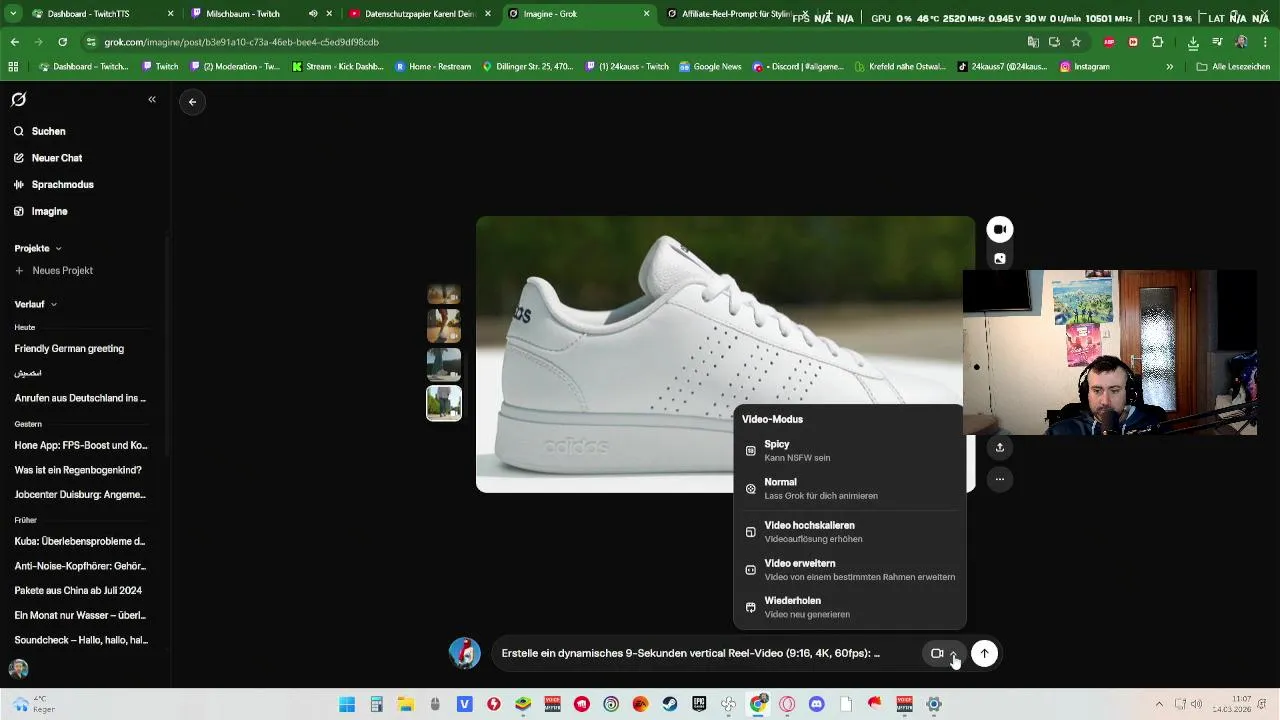Open the Instagram bookmark

1085,66
